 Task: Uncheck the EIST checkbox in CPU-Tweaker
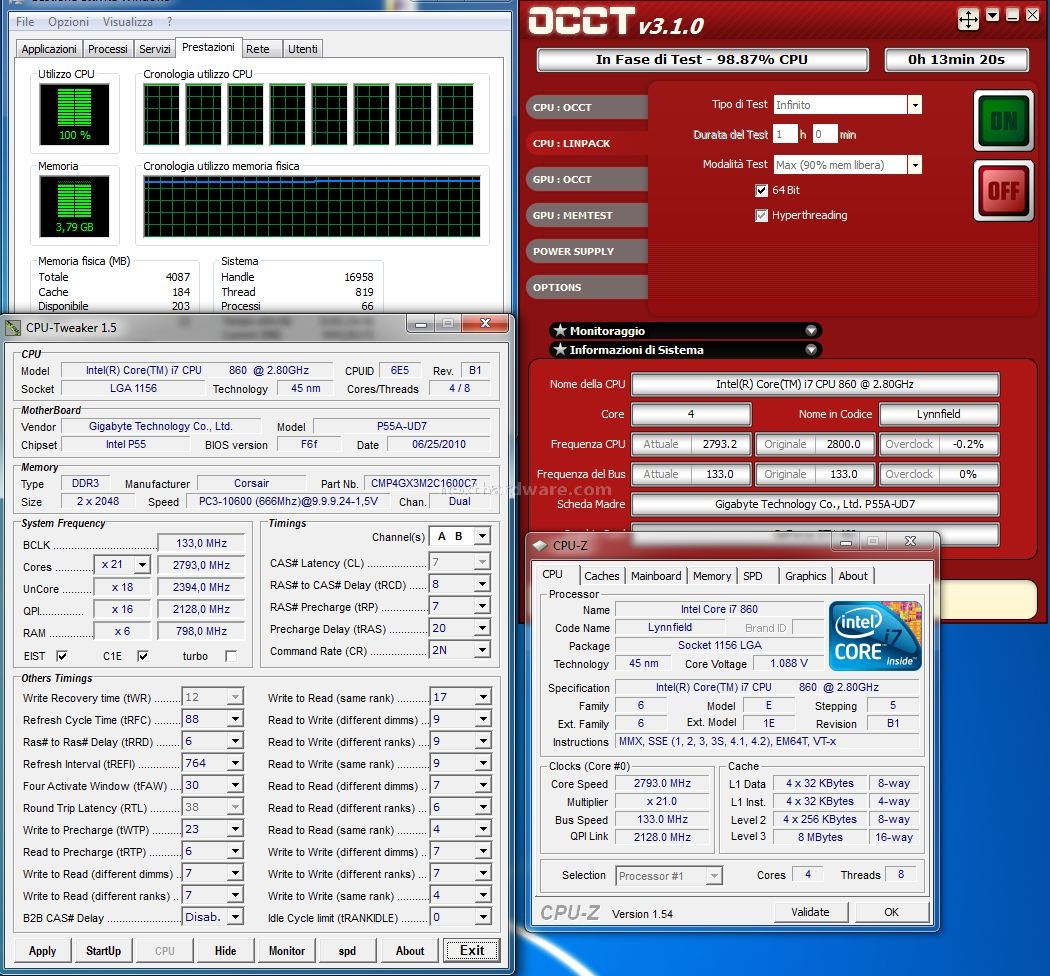pos(62,656)
